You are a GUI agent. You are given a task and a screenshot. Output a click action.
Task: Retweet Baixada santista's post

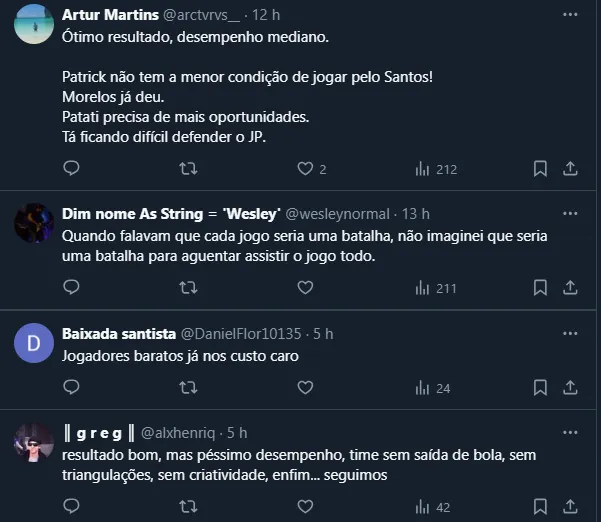click(187, 388)
